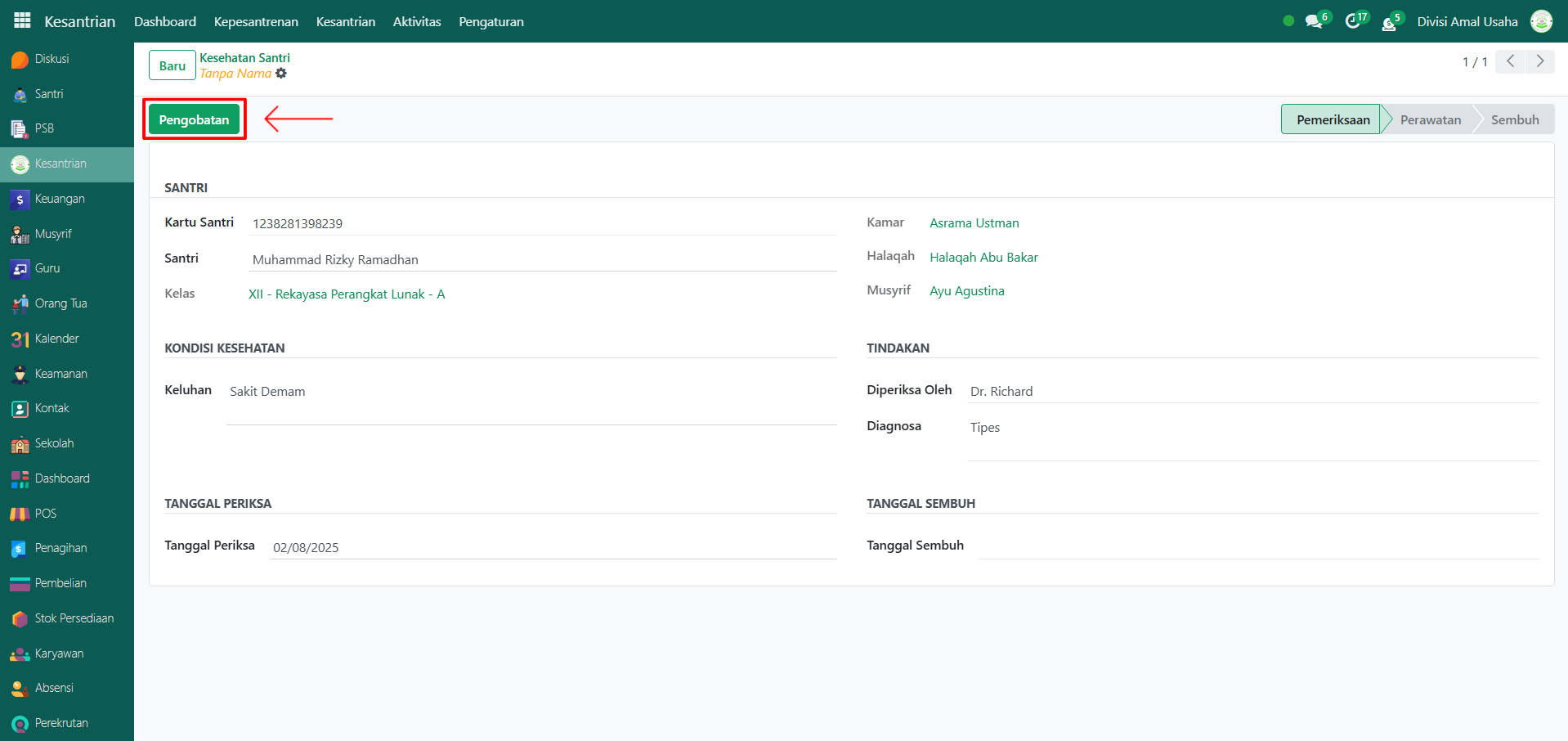Image resolution: width=1568 pixels, height=741 pixels.
Task: Click the green Pengobatan button
Action: click(x=194, y=119)
